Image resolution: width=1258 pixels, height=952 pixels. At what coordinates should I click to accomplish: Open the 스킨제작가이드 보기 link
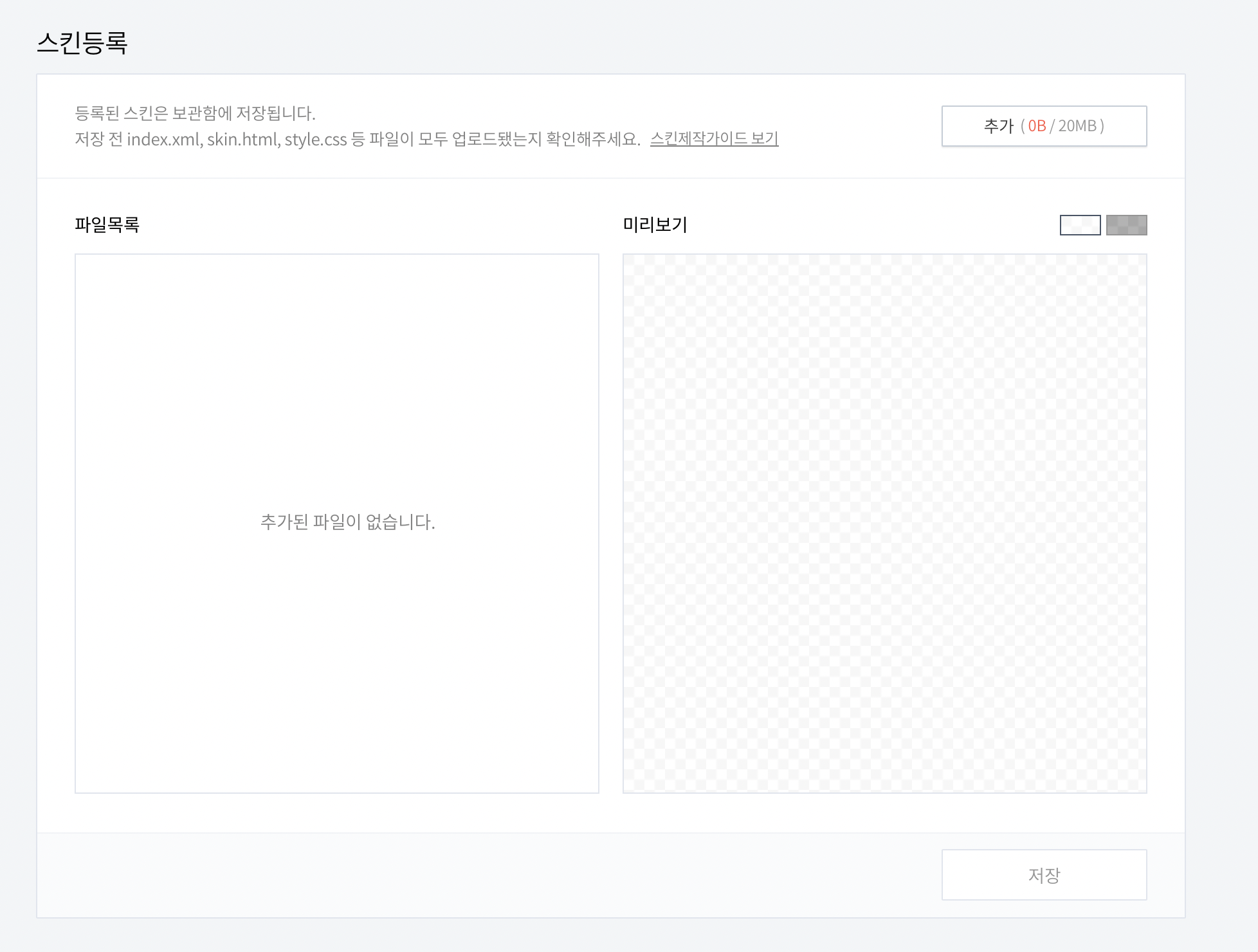pos(714,139)
